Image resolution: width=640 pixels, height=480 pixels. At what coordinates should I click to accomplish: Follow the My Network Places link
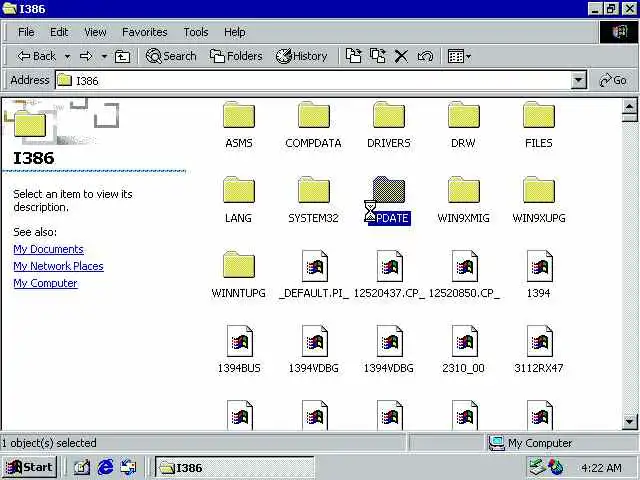pyautogui.click(x=58, y=266)
